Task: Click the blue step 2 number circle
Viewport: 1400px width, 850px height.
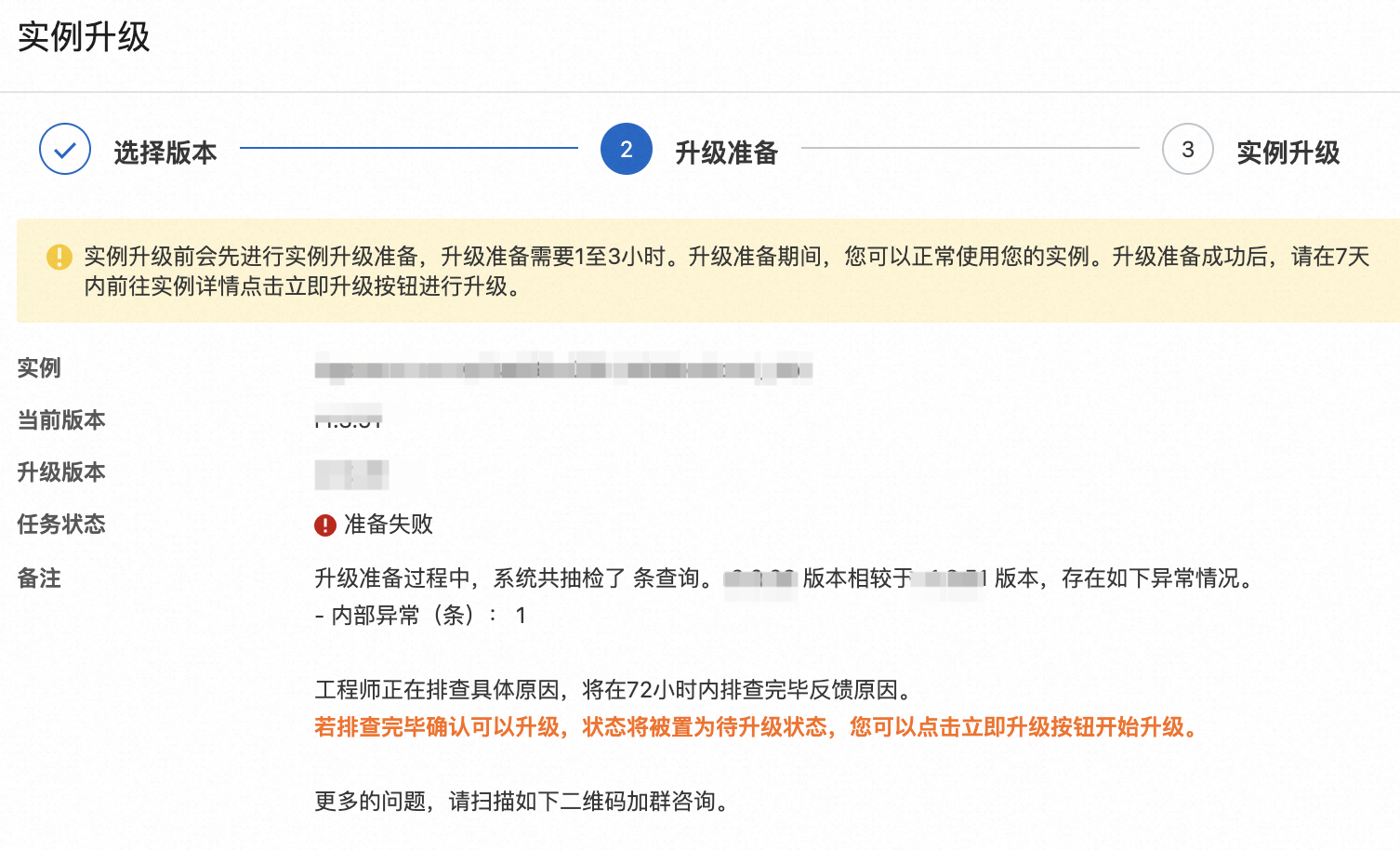Action: [x=627, y=149]
